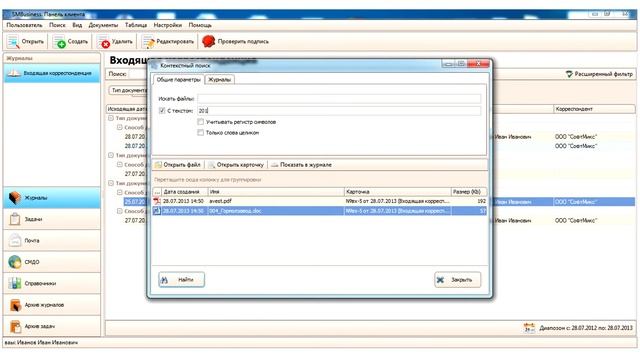Open the СМДО globe icon

(x=15, y=262)
